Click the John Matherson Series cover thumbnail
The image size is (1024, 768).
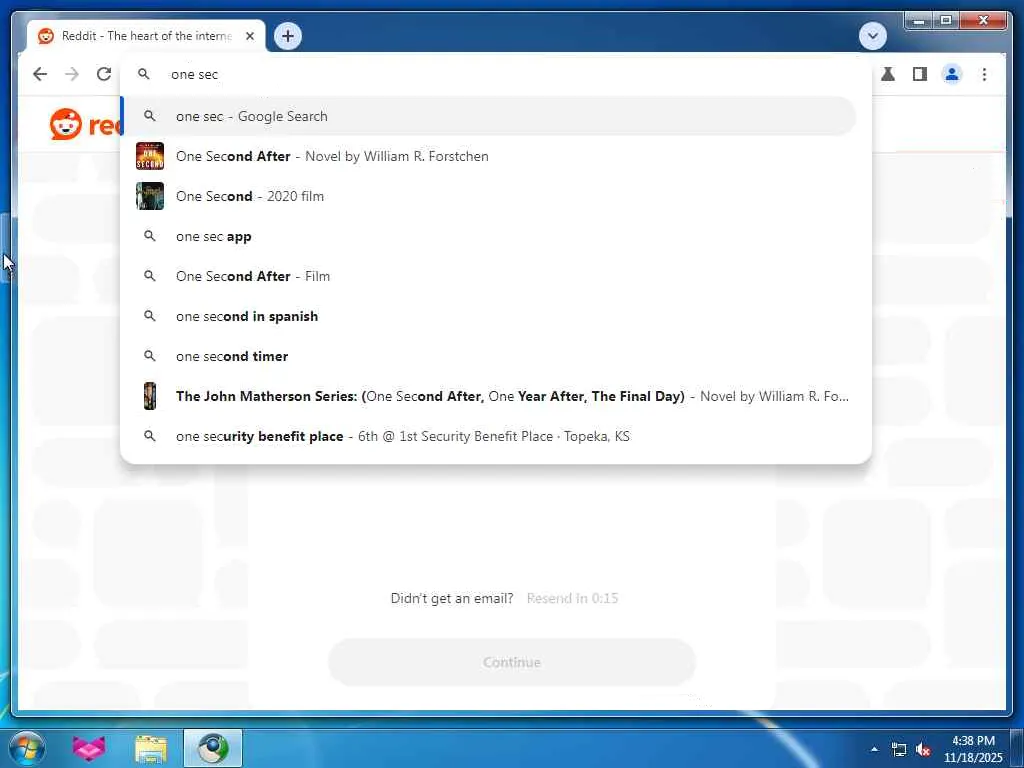pos(150,396)
